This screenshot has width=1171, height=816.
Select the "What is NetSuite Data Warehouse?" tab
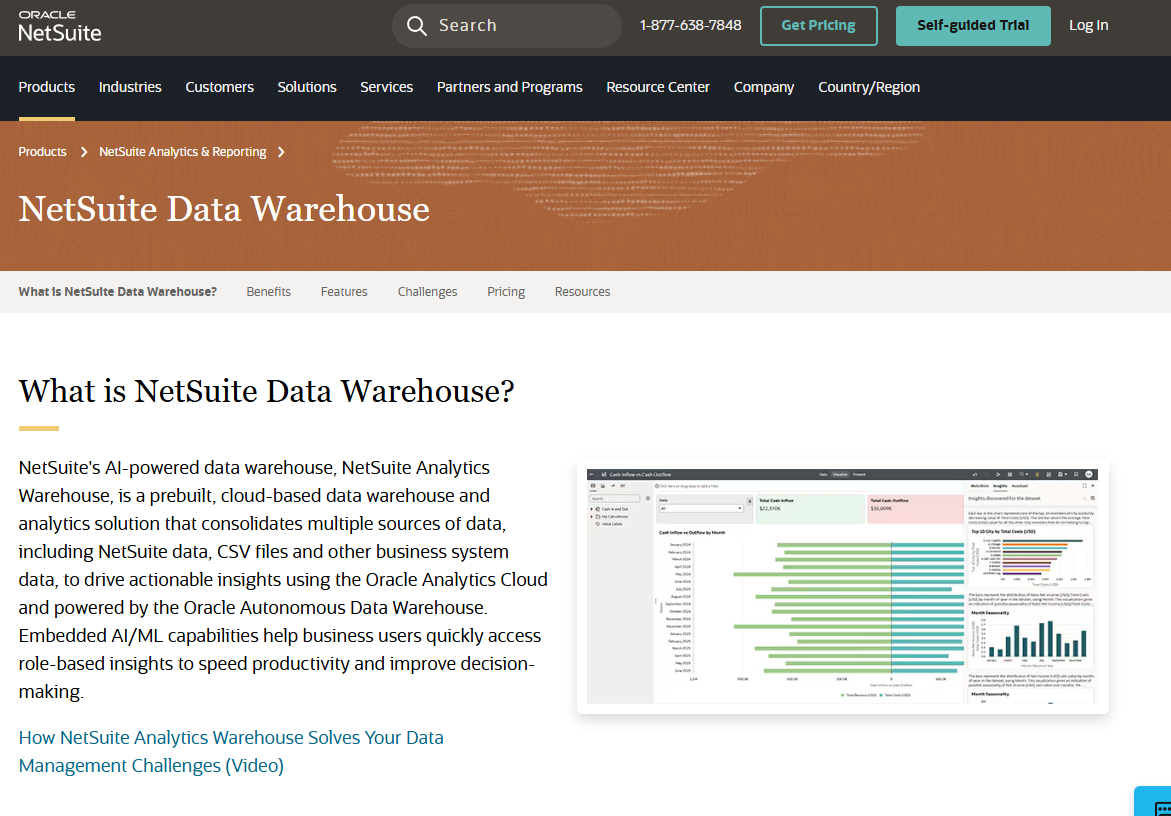pos(118,292)
